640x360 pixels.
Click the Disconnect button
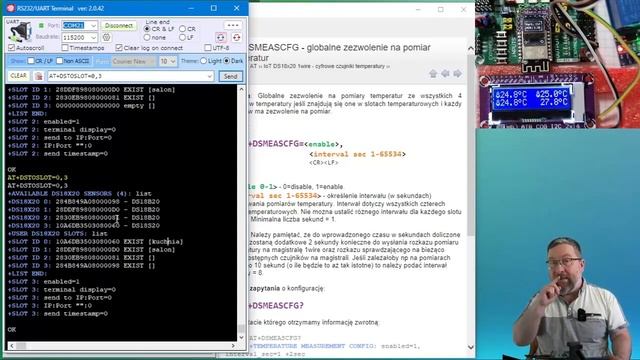point(119,25)
